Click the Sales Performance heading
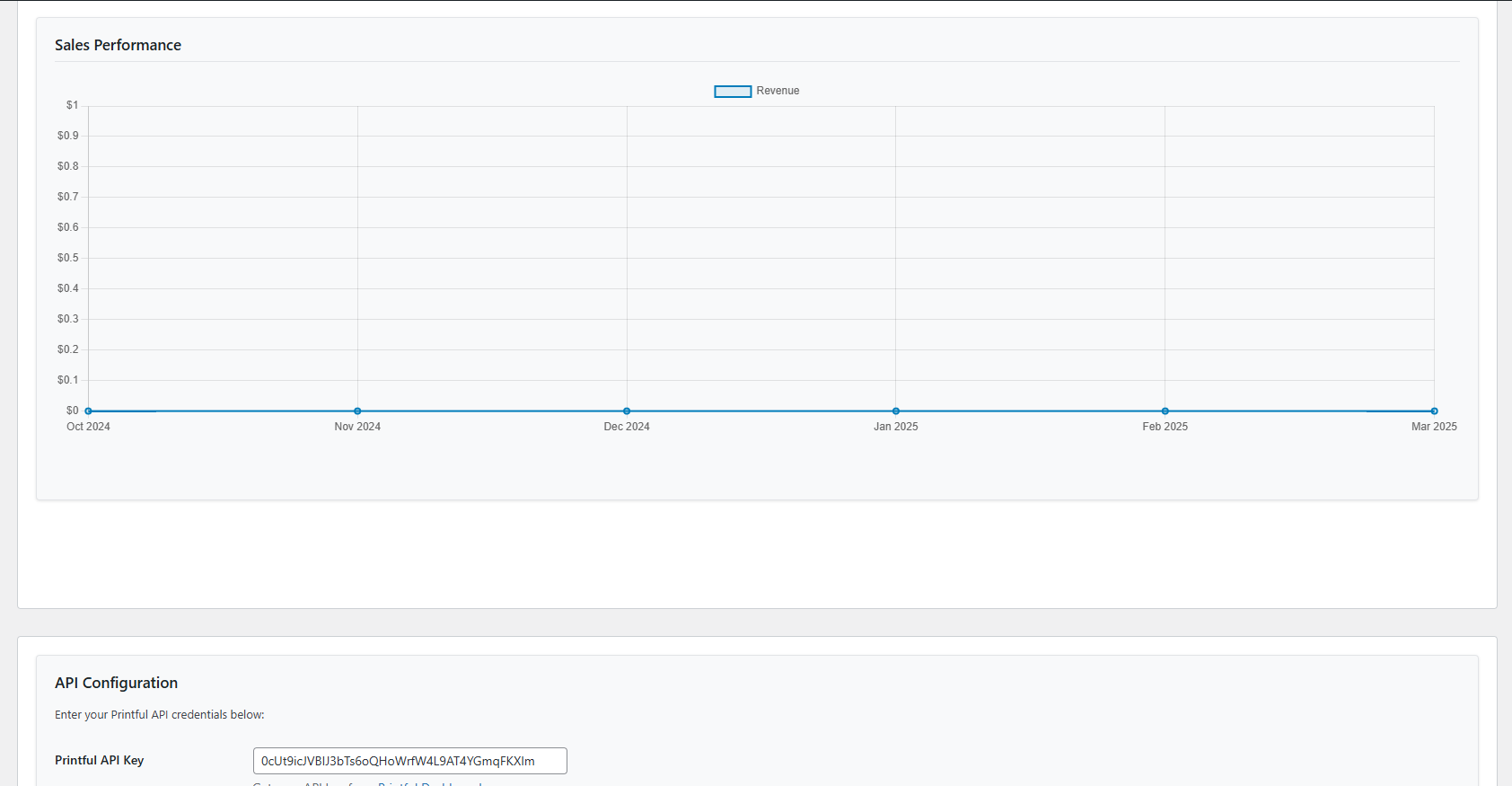Viewport: 1512px width, 786px height. pyautogui.click(x=118, y=45)
